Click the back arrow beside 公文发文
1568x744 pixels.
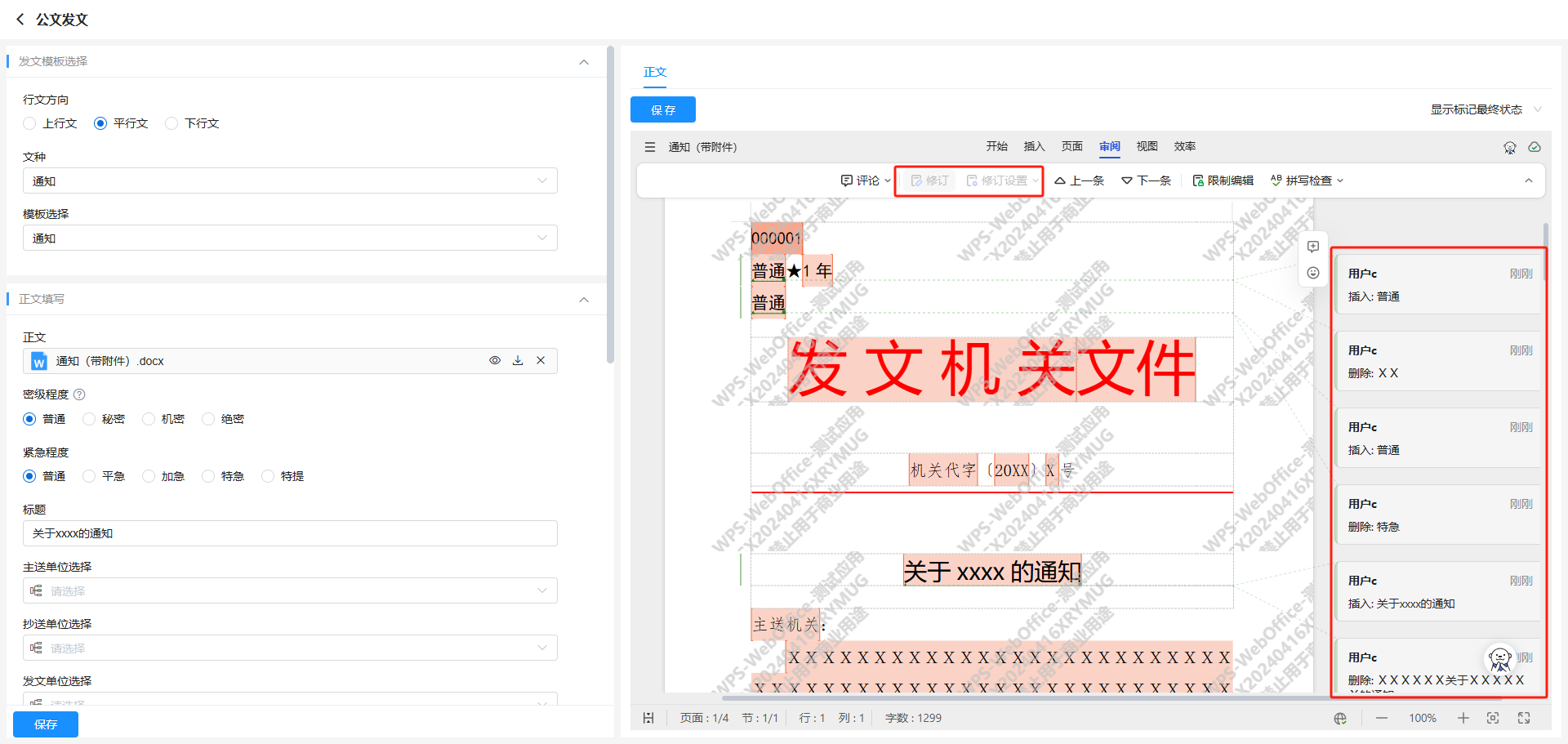(20, 19)
